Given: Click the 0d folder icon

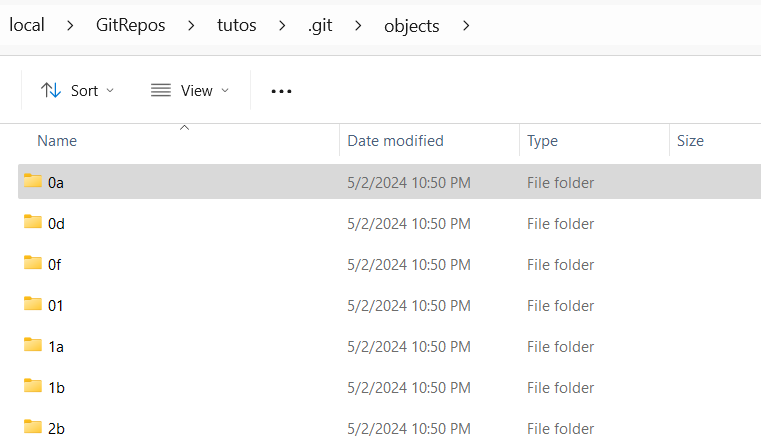Looking at the screenshot, I should click(33, 223).
